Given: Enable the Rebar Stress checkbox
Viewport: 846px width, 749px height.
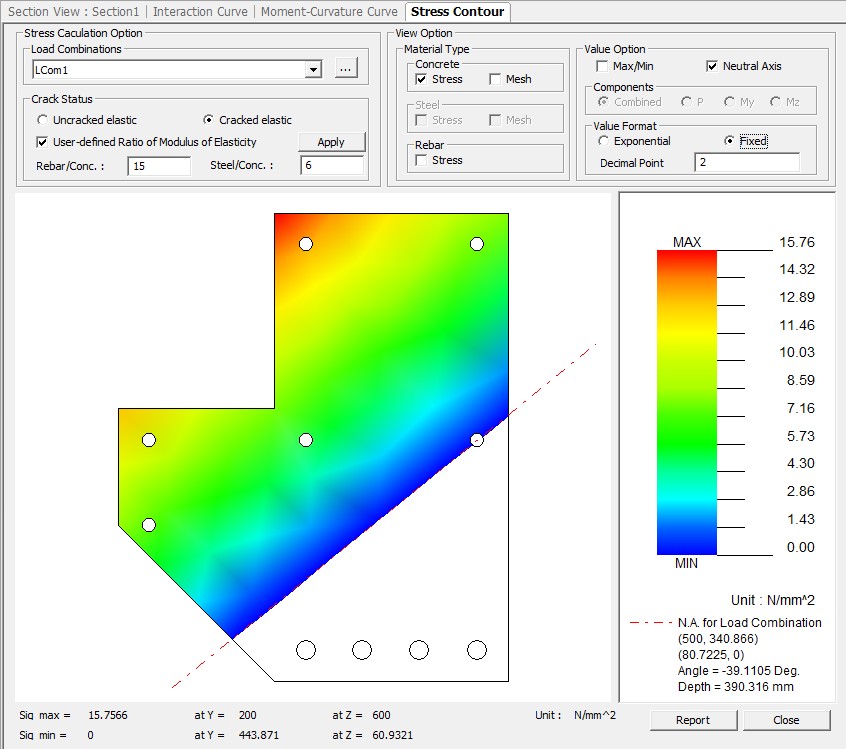Looking at the screenshot, I should [x=421, y=160].
